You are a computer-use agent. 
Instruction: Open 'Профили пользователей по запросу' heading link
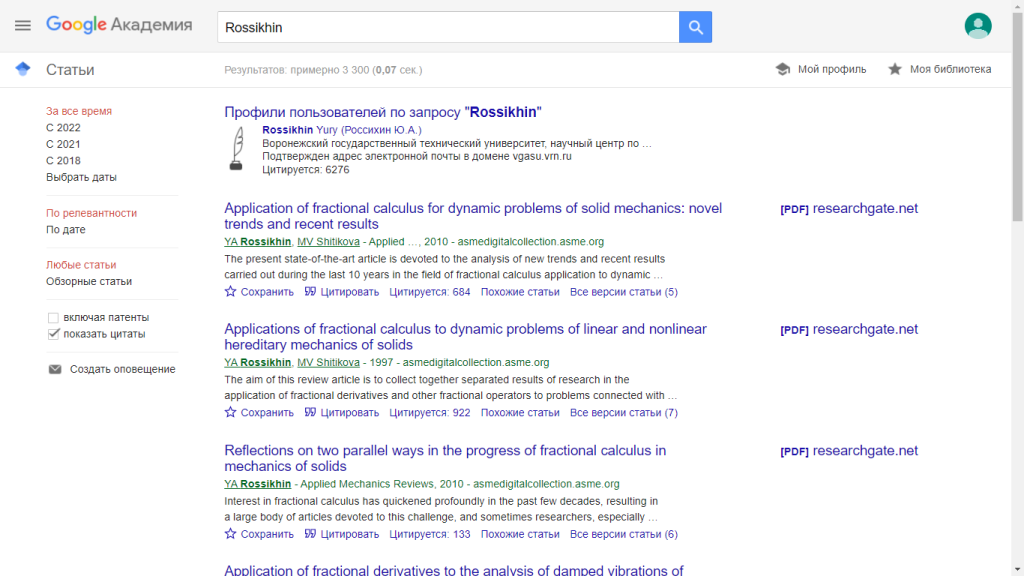point(383,112)
